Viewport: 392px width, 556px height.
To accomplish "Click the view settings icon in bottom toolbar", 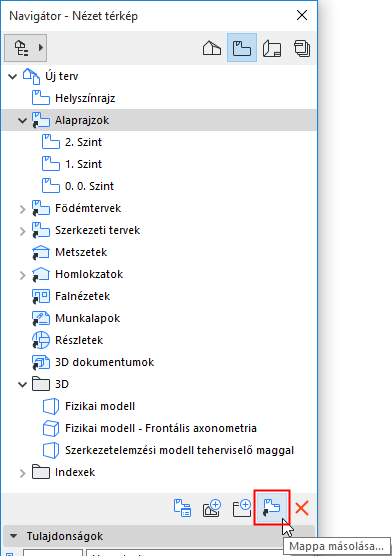I will point(182,508).
